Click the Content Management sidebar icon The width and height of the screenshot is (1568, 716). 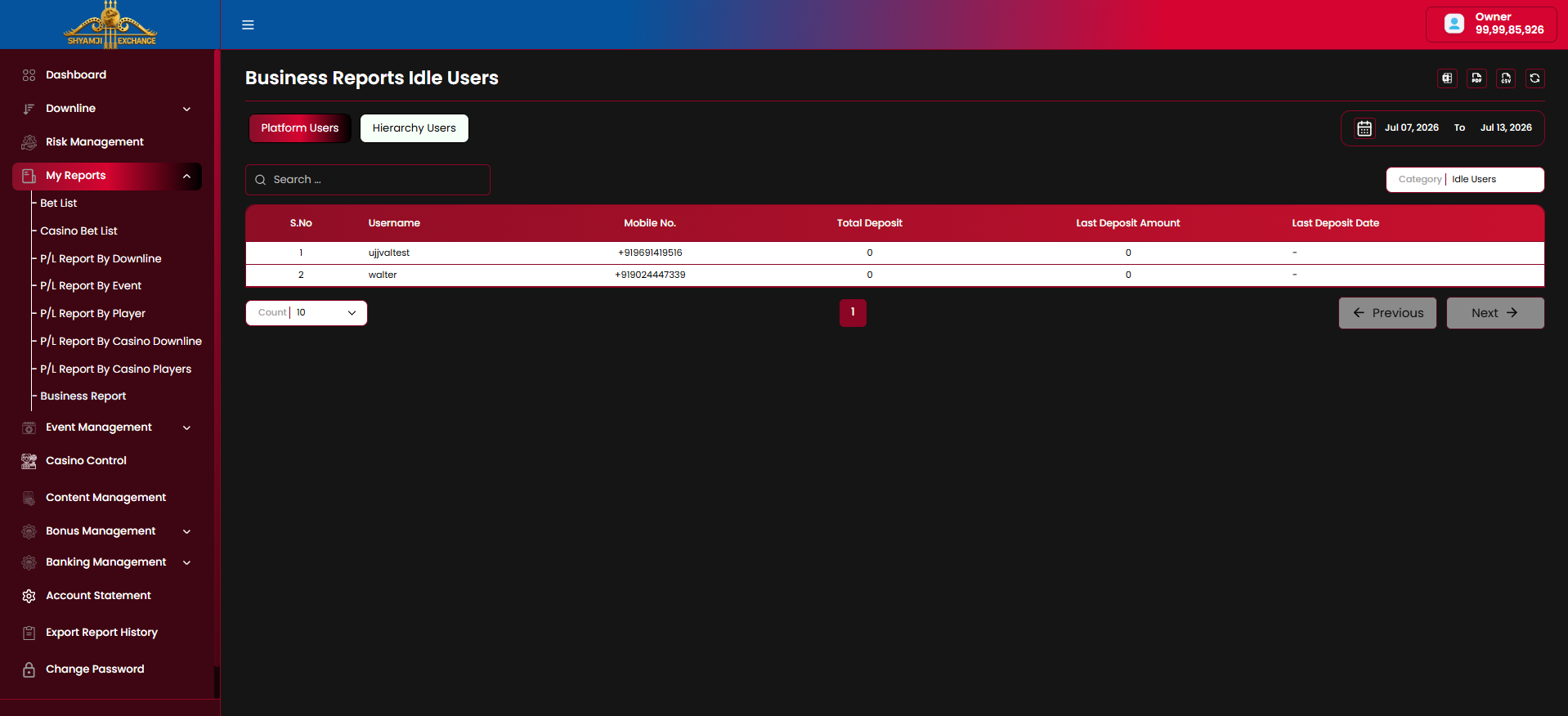pos(29,498)
